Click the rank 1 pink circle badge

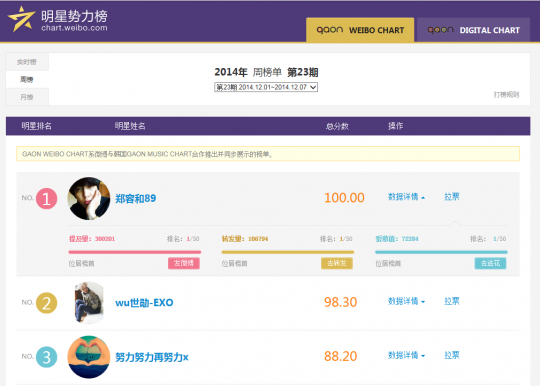click(x=46, y=199)
